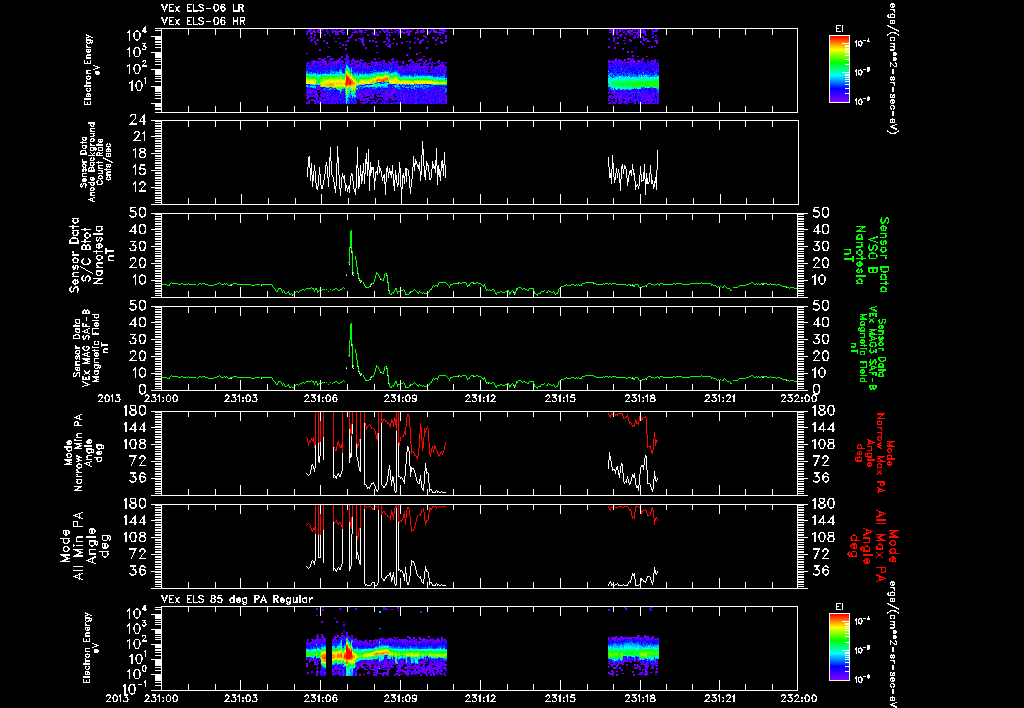
Task: Click the "EI" label above the top color bar
Action: 839,29
